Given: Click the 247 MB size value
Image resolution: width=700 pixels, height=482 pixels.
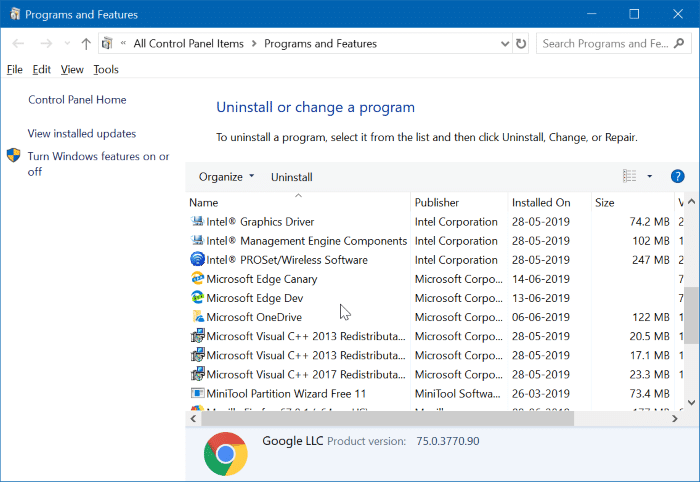Looking at the screenshot, I should [651, 260].
